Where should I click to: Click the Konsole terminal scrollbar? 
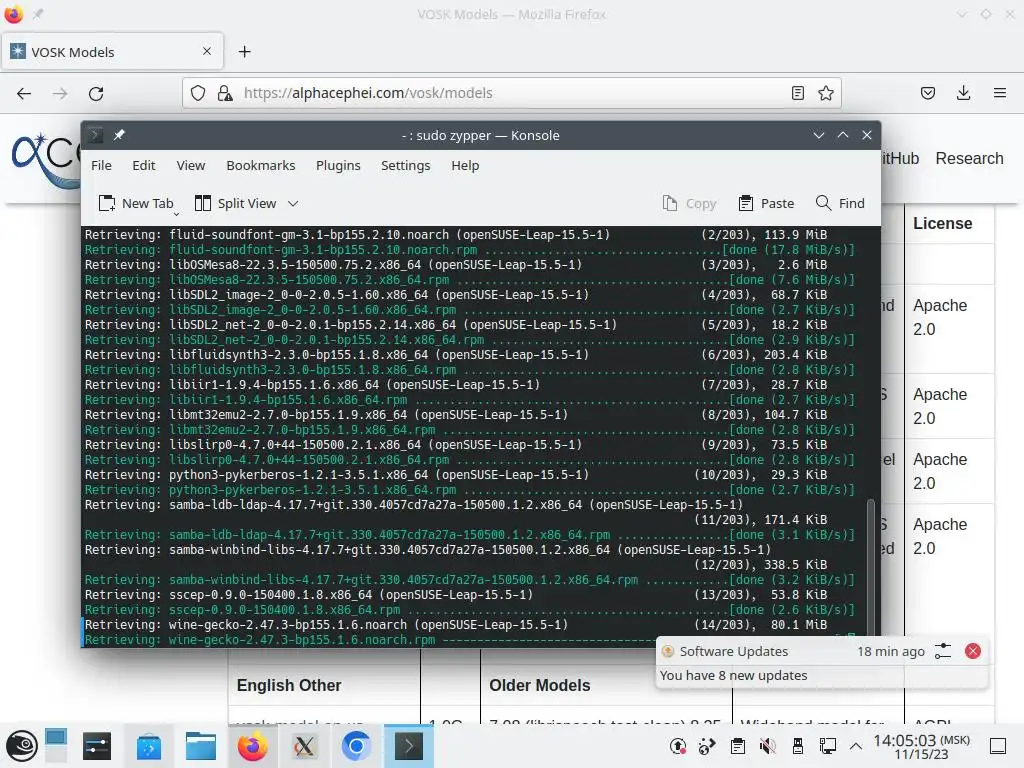870,568
